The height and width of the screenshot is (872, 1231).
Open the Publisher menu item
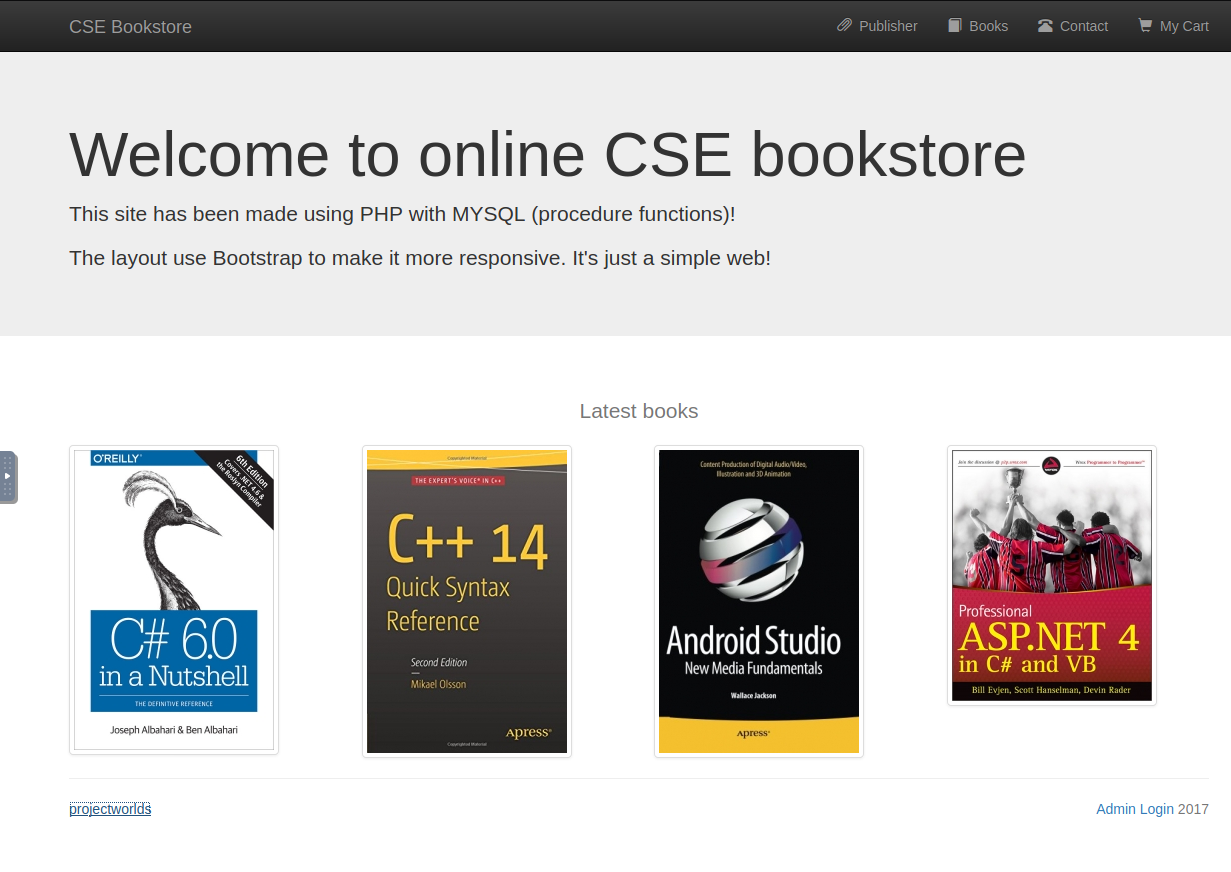coord(887,26)
